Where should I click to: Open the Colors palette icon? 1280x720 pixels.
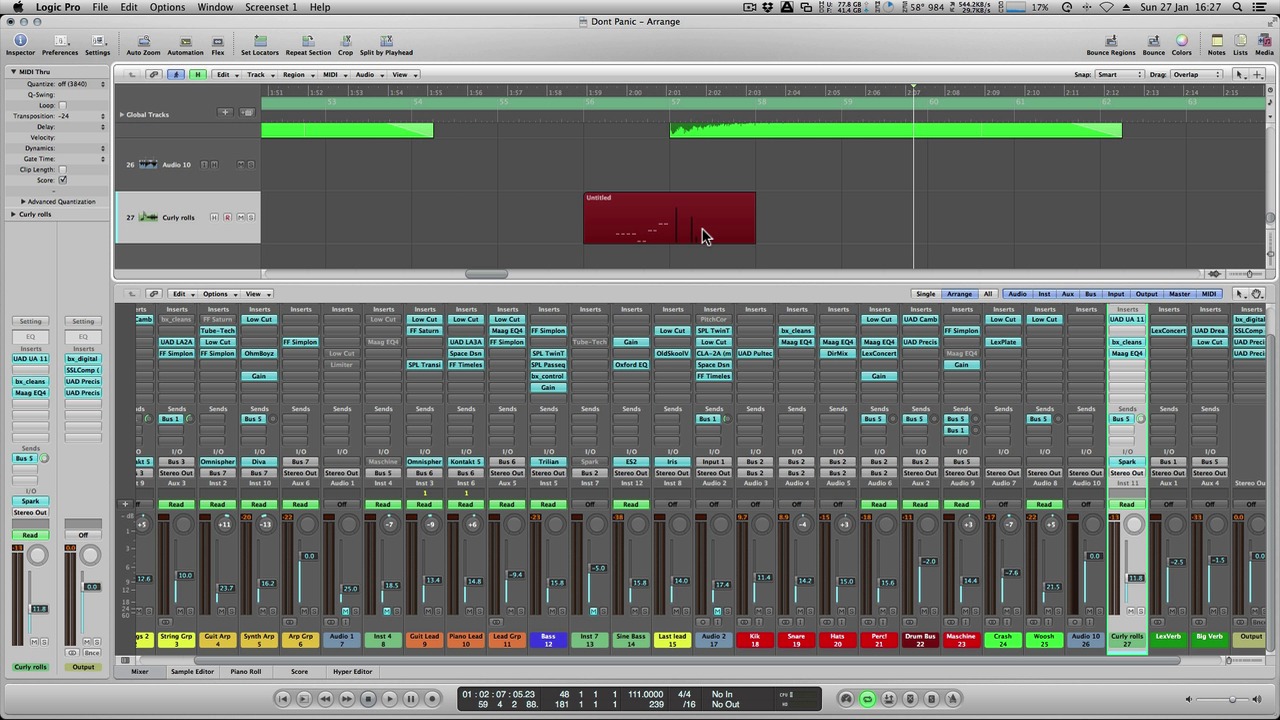1182,45
